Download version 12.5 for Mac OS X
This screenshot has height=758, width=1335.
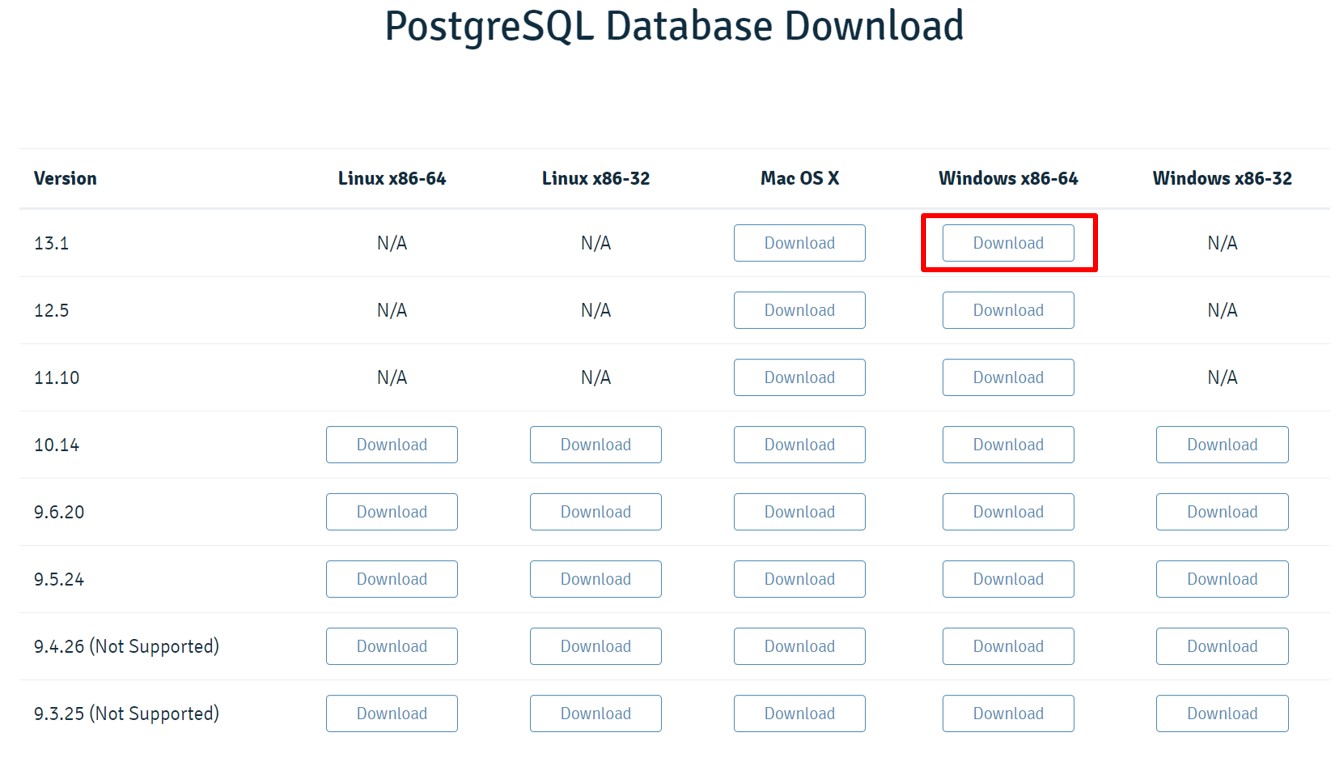coord(799,310)
